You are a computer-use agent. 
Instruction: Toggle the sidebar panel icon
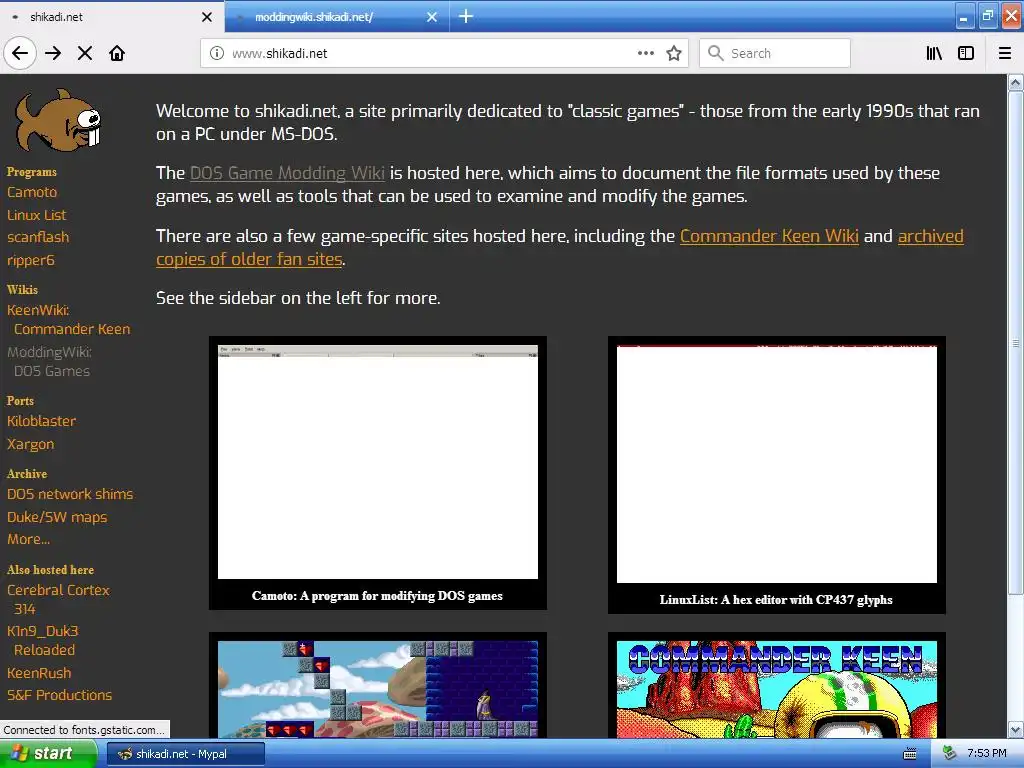(x=966, y=53)
